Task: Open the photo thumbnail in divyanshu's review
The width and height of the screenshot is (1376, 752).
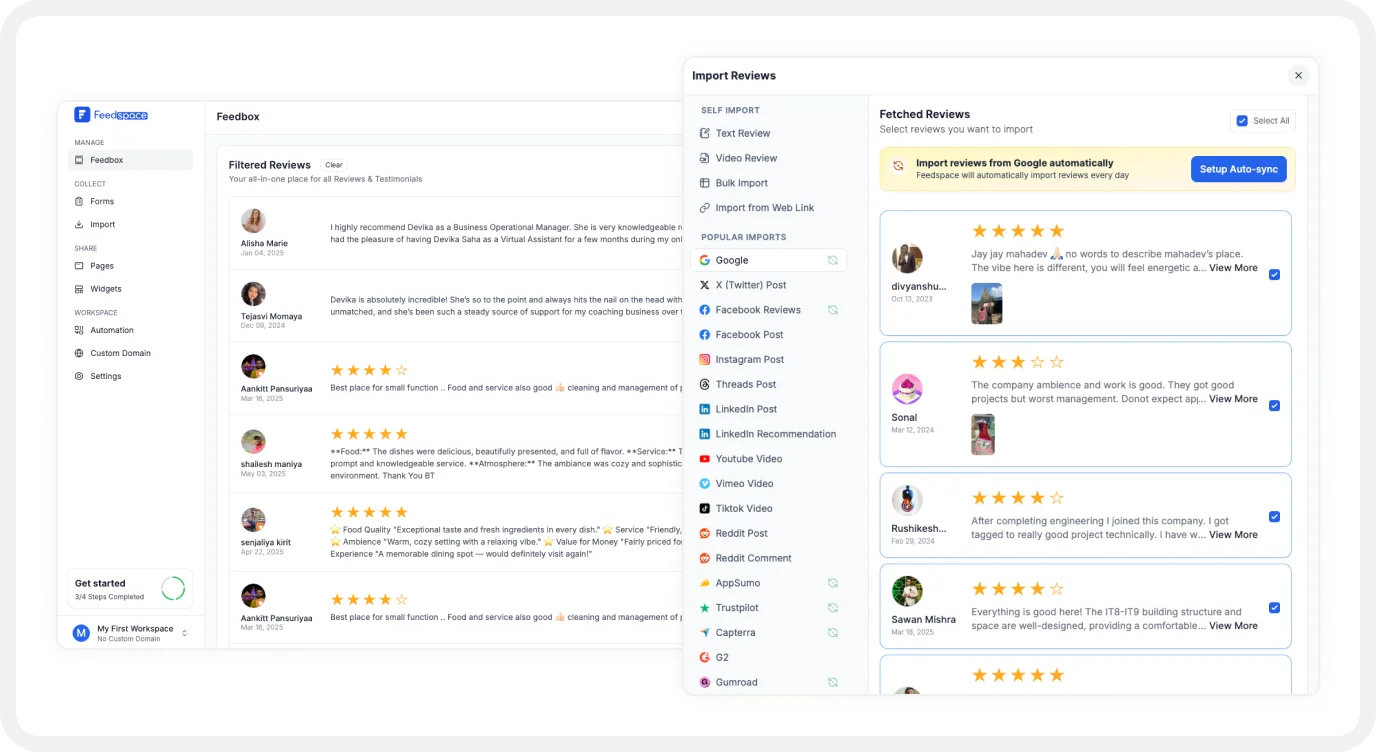Action: (987, 303)
